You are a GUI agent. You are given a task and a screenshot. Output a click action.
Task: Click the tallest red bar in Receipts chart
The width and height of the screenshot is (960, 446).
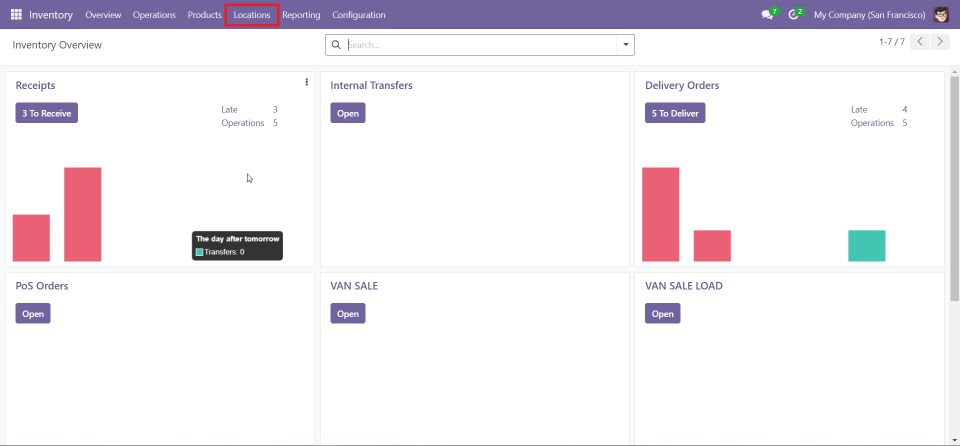click(83, 214)
